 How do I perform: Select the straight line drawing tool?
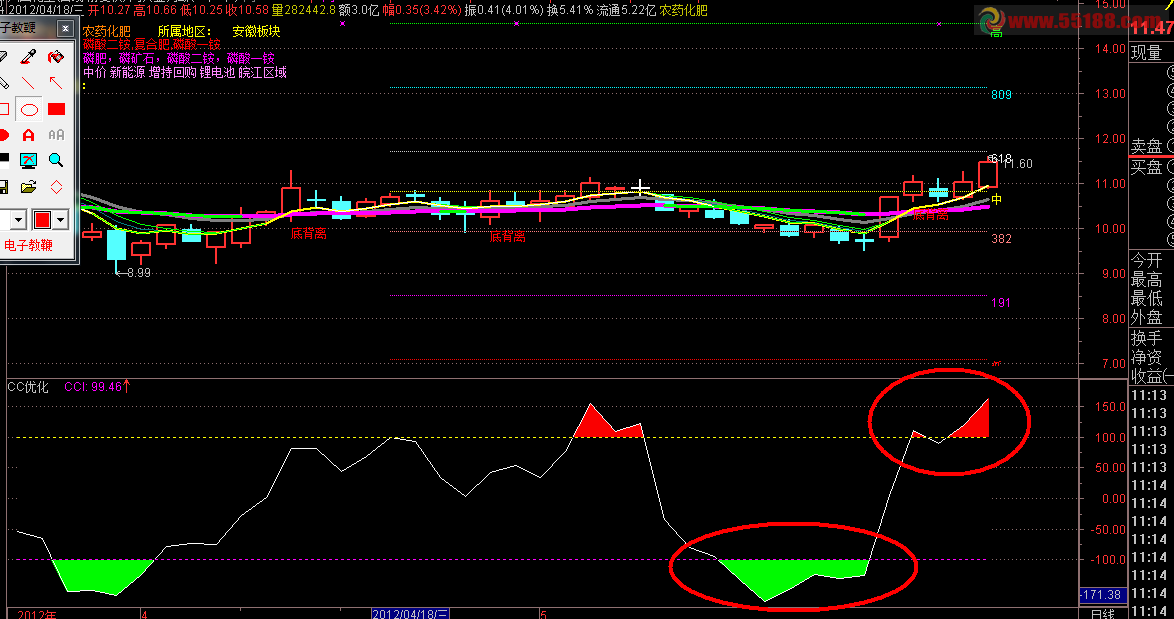[28, 83]
